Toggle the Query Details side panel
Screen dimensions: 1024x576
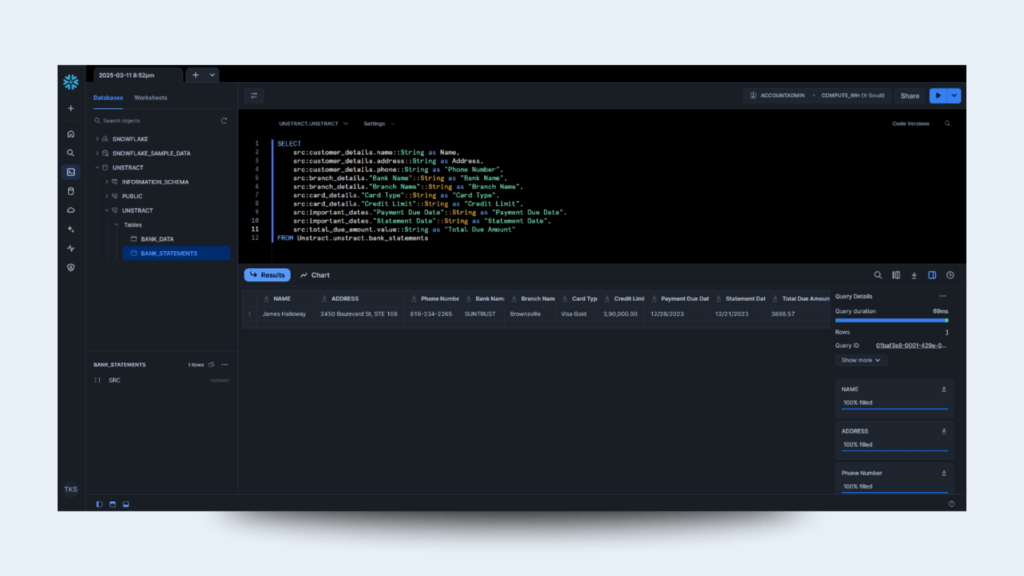pyautogui.click(x=932, y=275)
